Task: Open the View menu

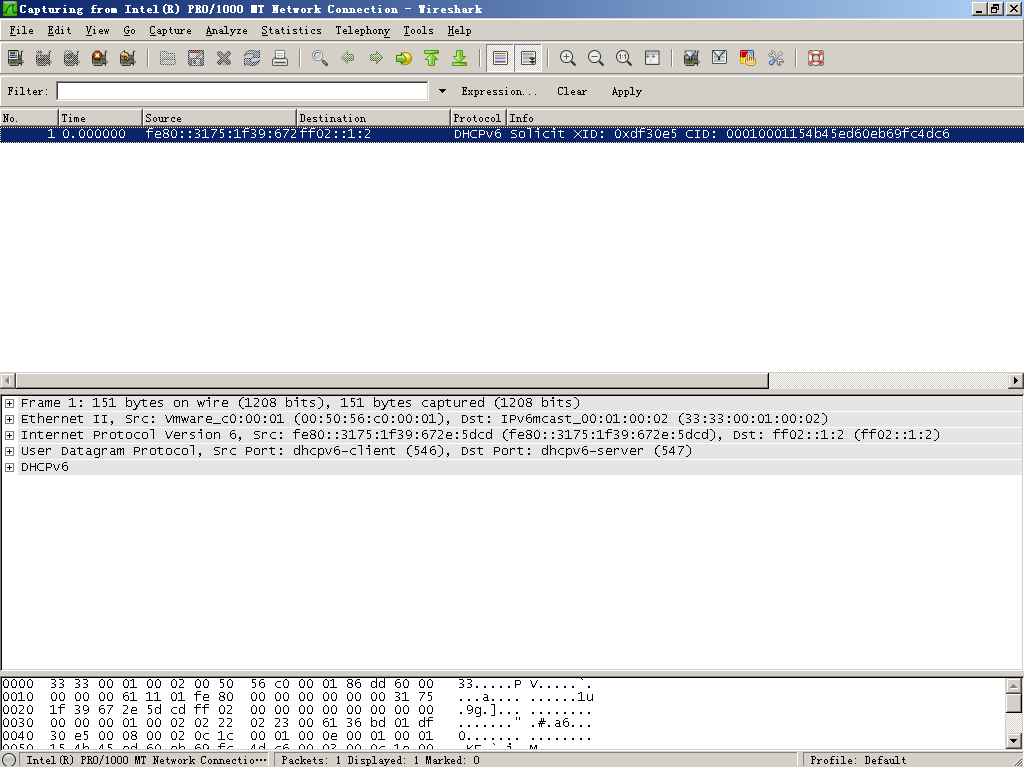Action: [97, 31]
